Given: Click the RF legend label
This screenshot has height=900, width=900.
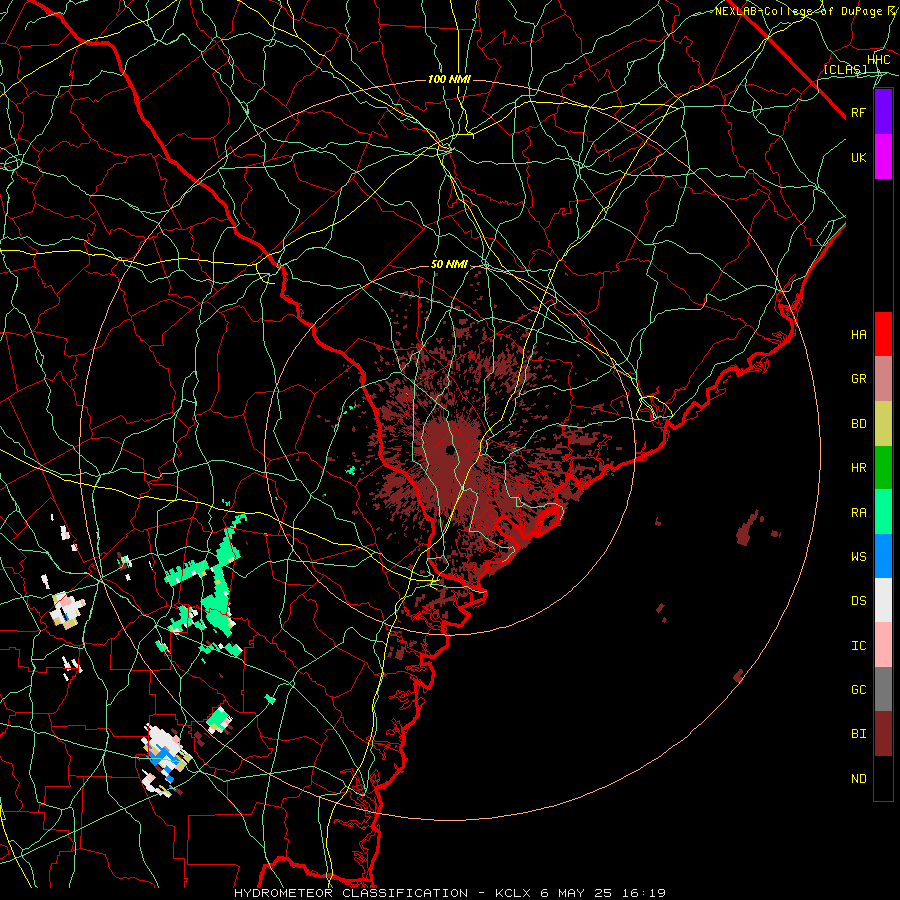Looking at the screenshot, I should coord(858,112).
